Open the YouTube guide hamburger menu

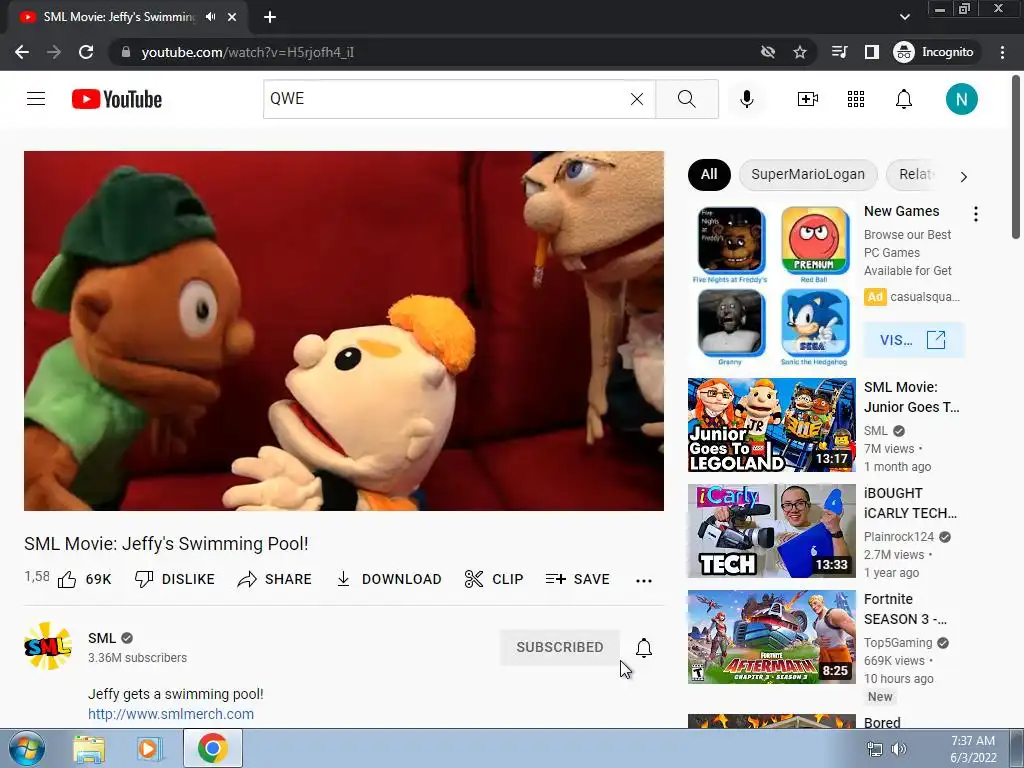36,99
